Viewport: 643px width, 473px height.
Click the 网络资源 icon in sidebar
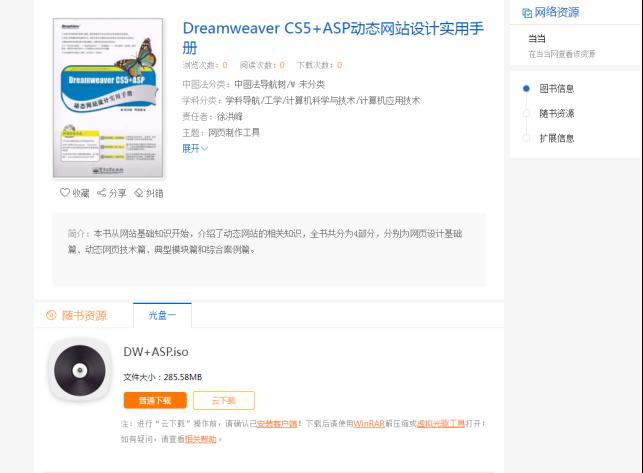coord(527,13)
